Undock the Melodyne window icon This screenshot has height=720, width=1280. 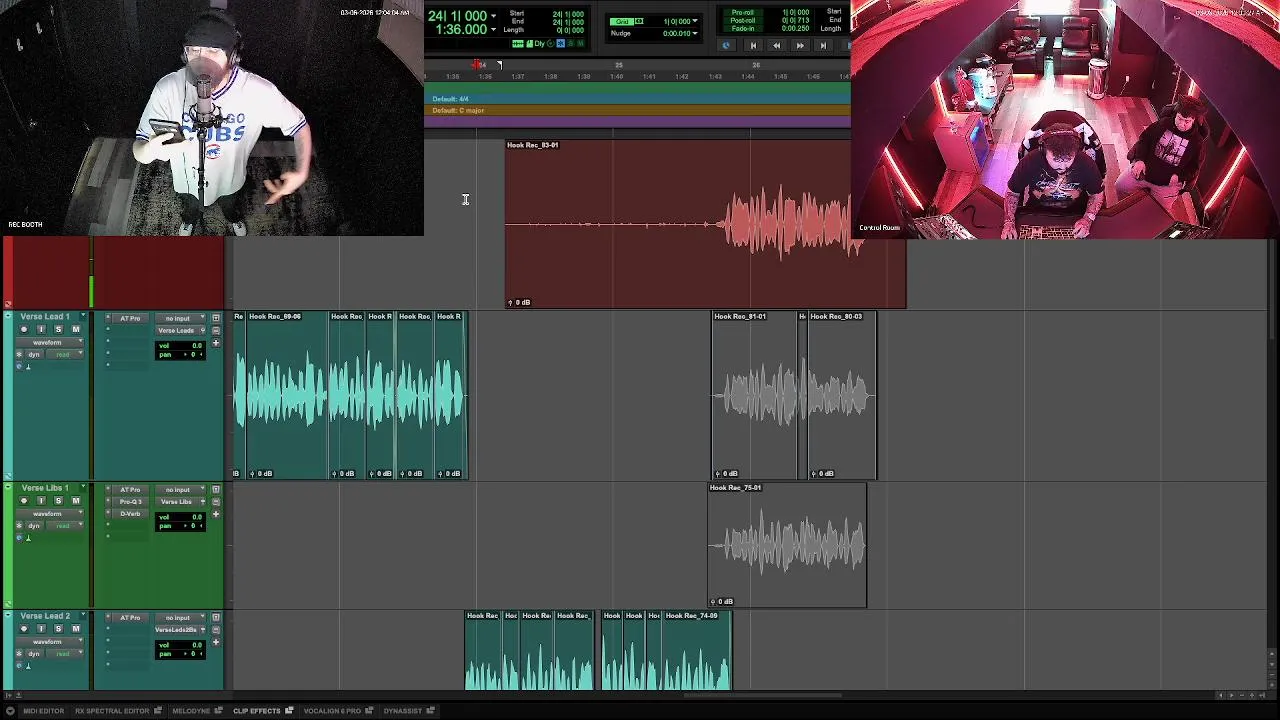[x=219, y=711]
